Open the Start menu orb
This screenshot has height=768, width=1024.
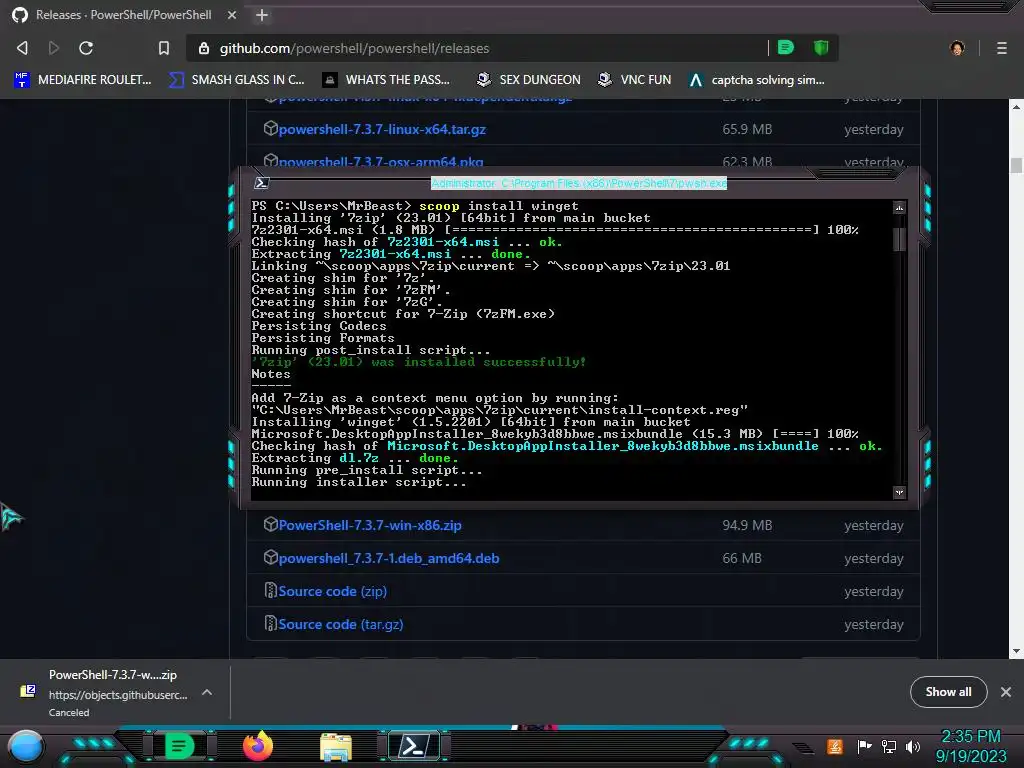coord(26,748)
